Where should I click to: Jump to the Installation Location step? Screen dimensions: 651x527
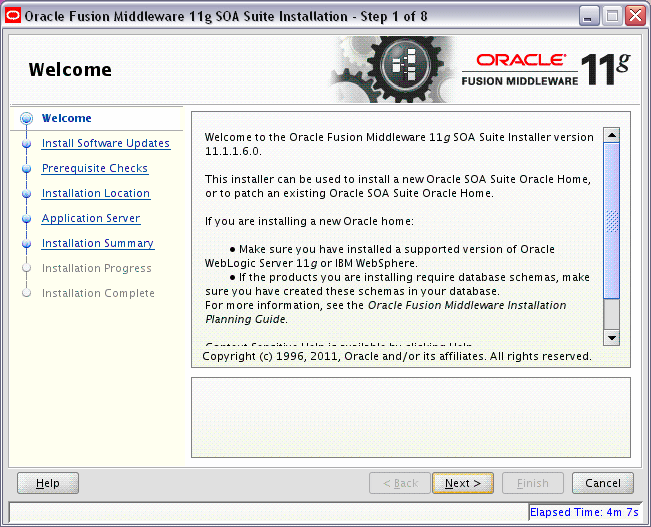coord(96,193)
